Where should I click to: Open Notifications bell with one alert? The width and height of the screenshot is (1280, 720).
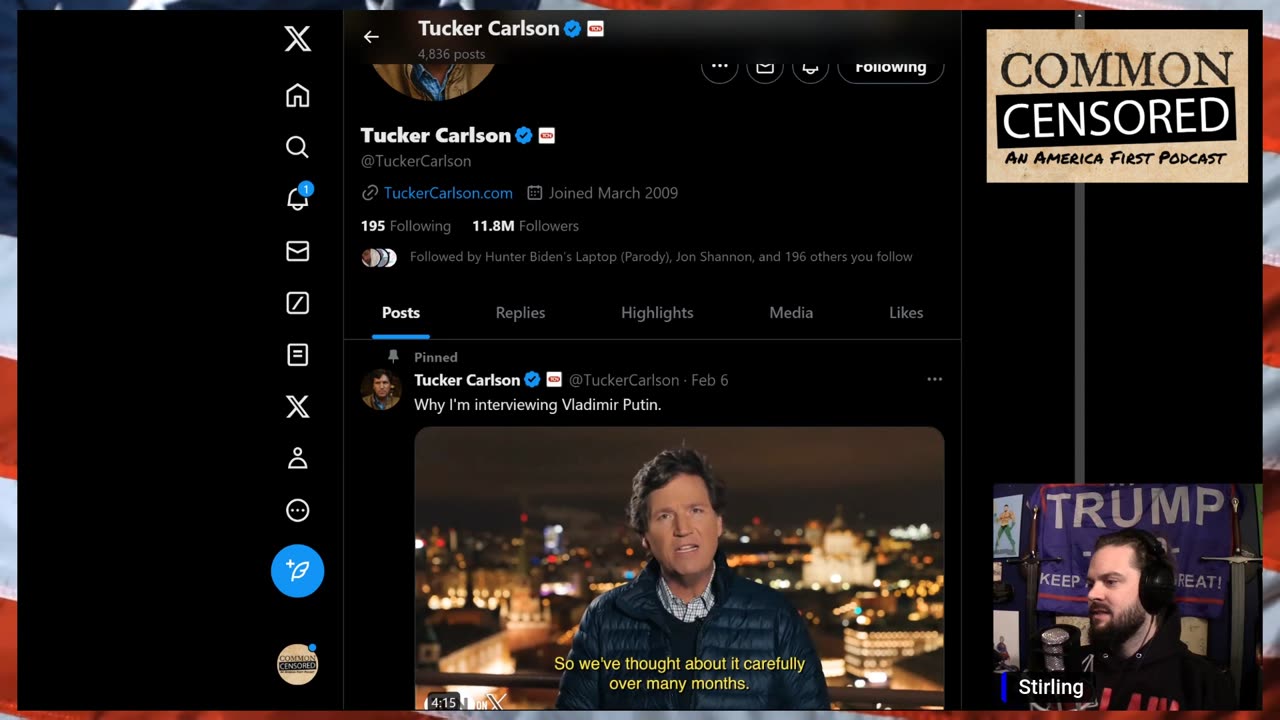click(298, 197)
